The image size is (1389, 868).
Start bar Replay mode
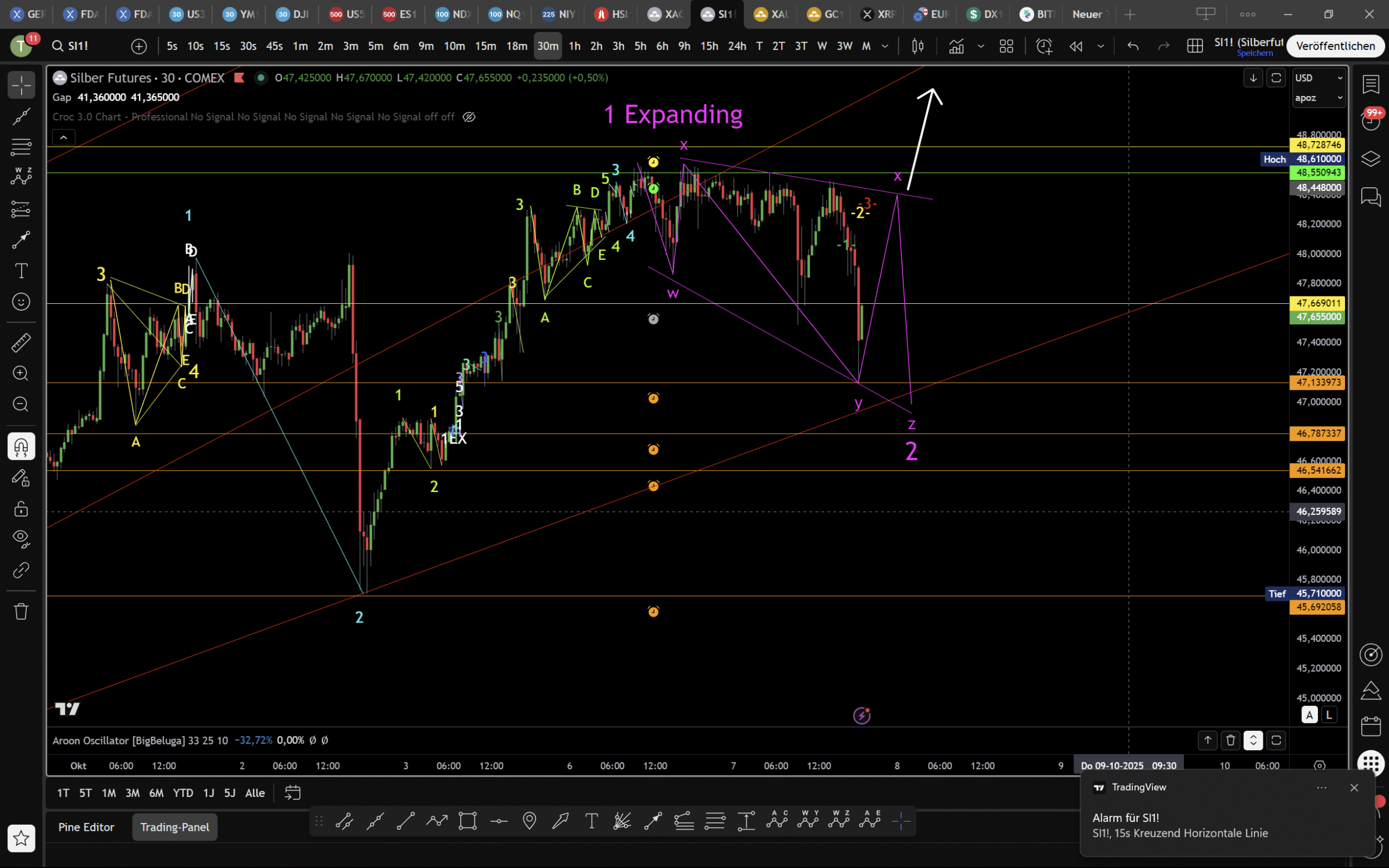1076,46
